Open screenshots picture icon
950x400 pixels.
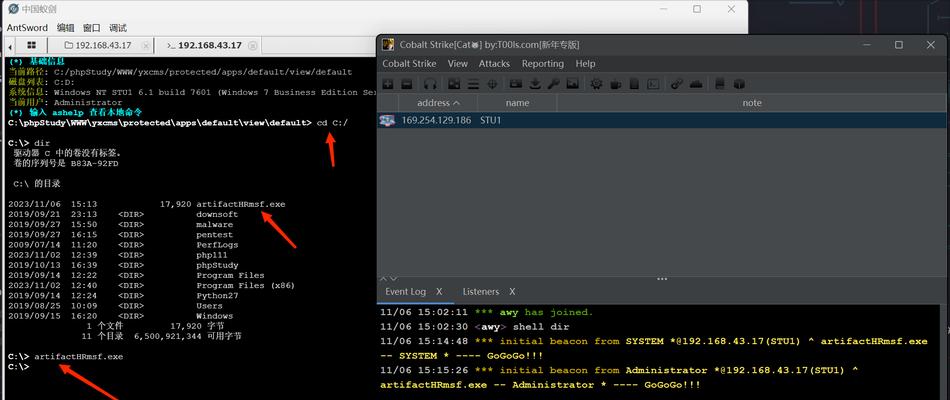click(573, 84)
